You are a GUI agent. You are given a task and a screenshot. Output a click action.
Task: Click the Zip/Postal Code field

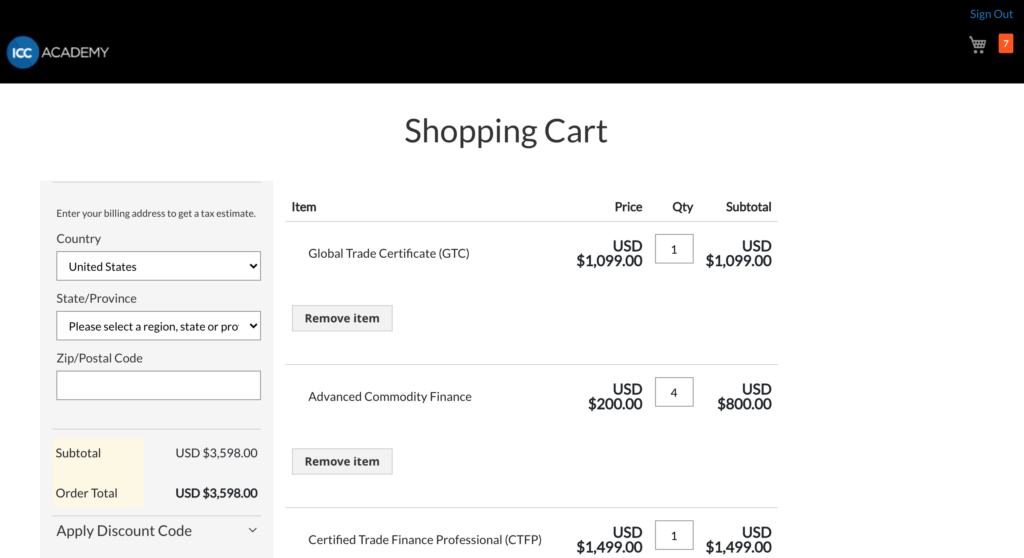click(158, 386)
